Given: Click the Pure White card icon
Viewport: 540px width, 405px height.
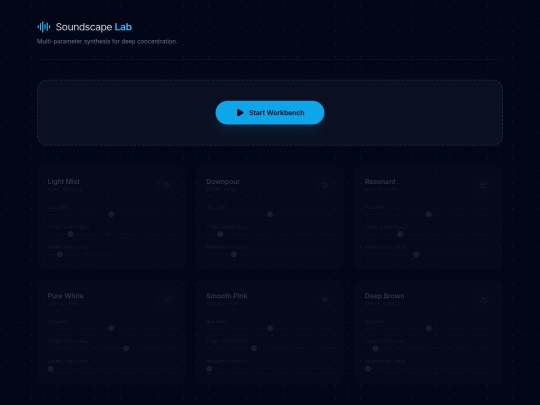Looking at the screenshot, I should coord(166,299).
